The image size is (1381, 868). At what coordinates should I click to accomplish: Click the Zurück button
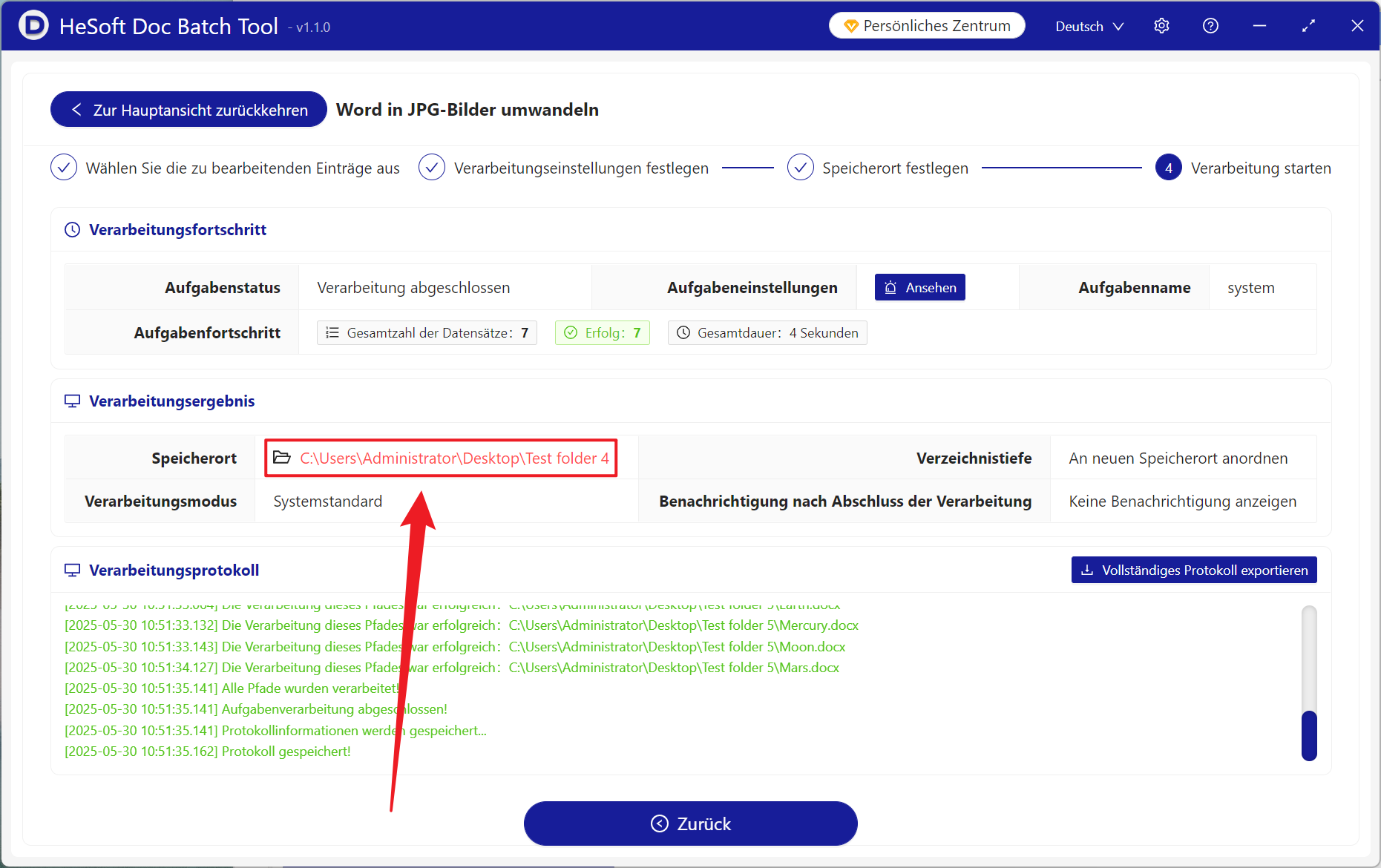tap(690, 823)
